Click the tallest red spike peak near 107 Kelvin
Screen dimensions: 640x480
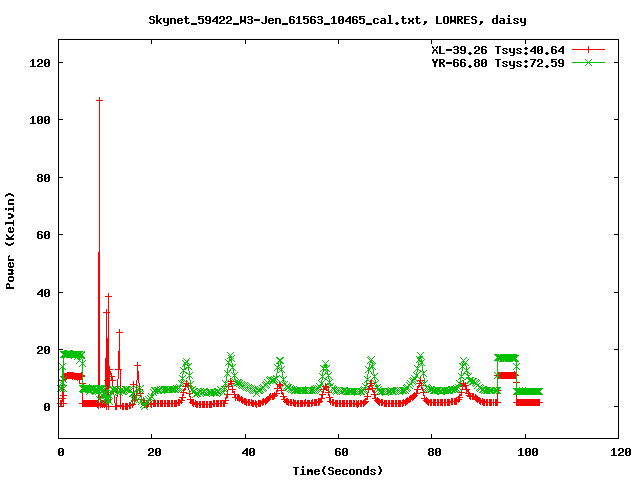99,100
